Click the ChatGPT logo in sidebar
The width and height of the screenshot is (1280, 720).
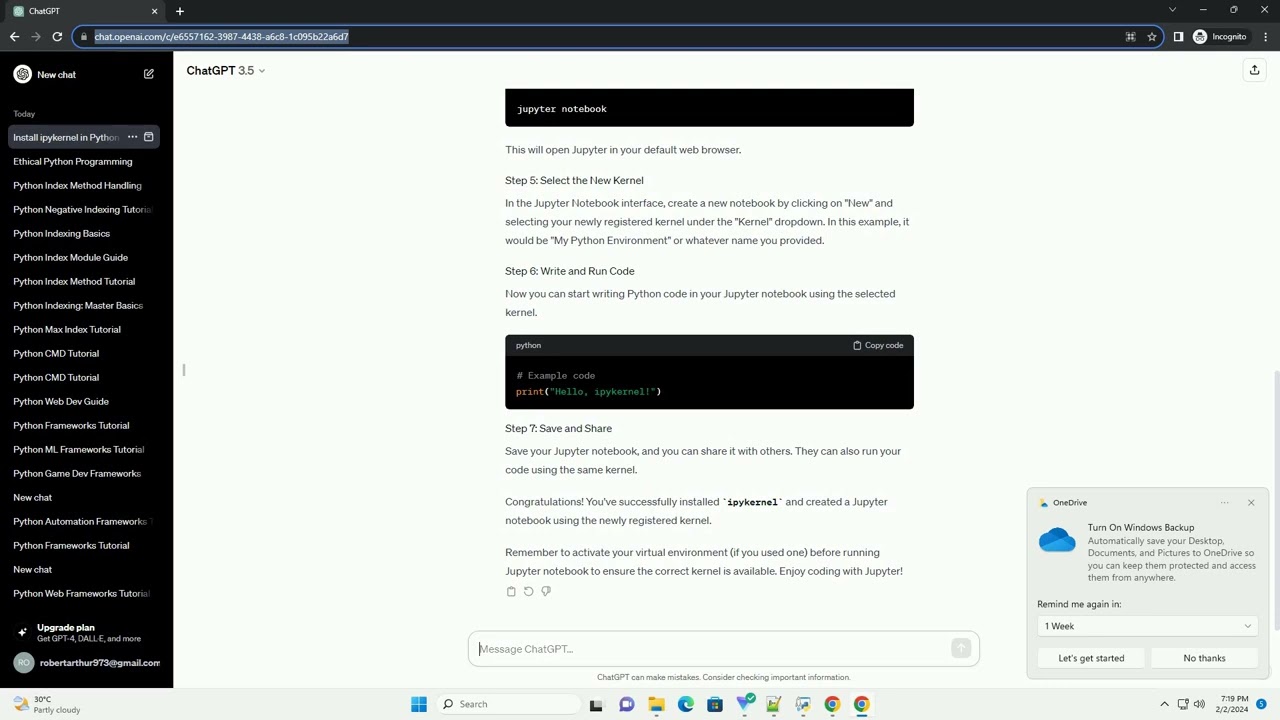[x=22, y=74]
